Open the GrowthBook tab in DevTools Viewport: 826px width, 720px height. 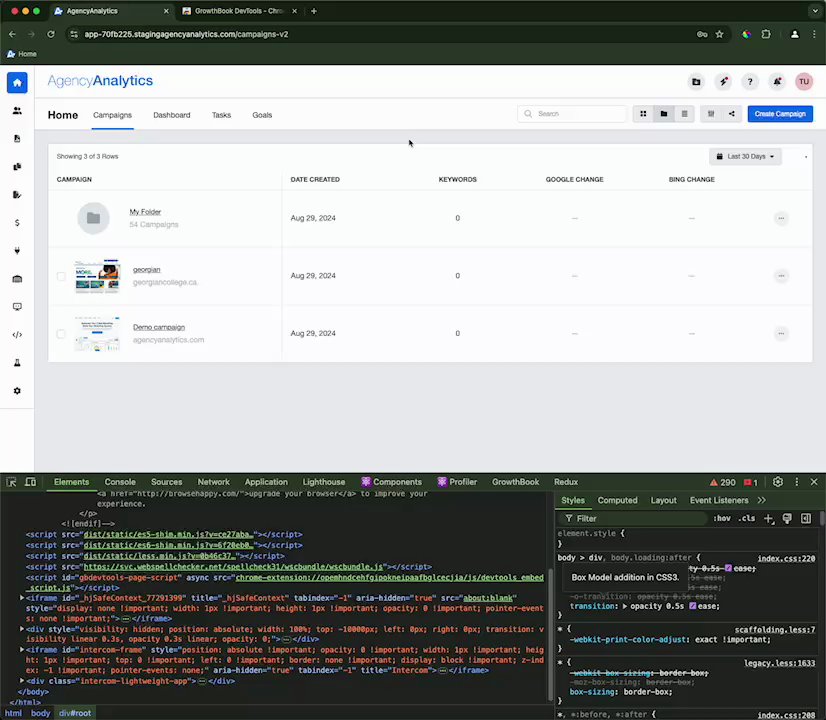tap(515, 482)
